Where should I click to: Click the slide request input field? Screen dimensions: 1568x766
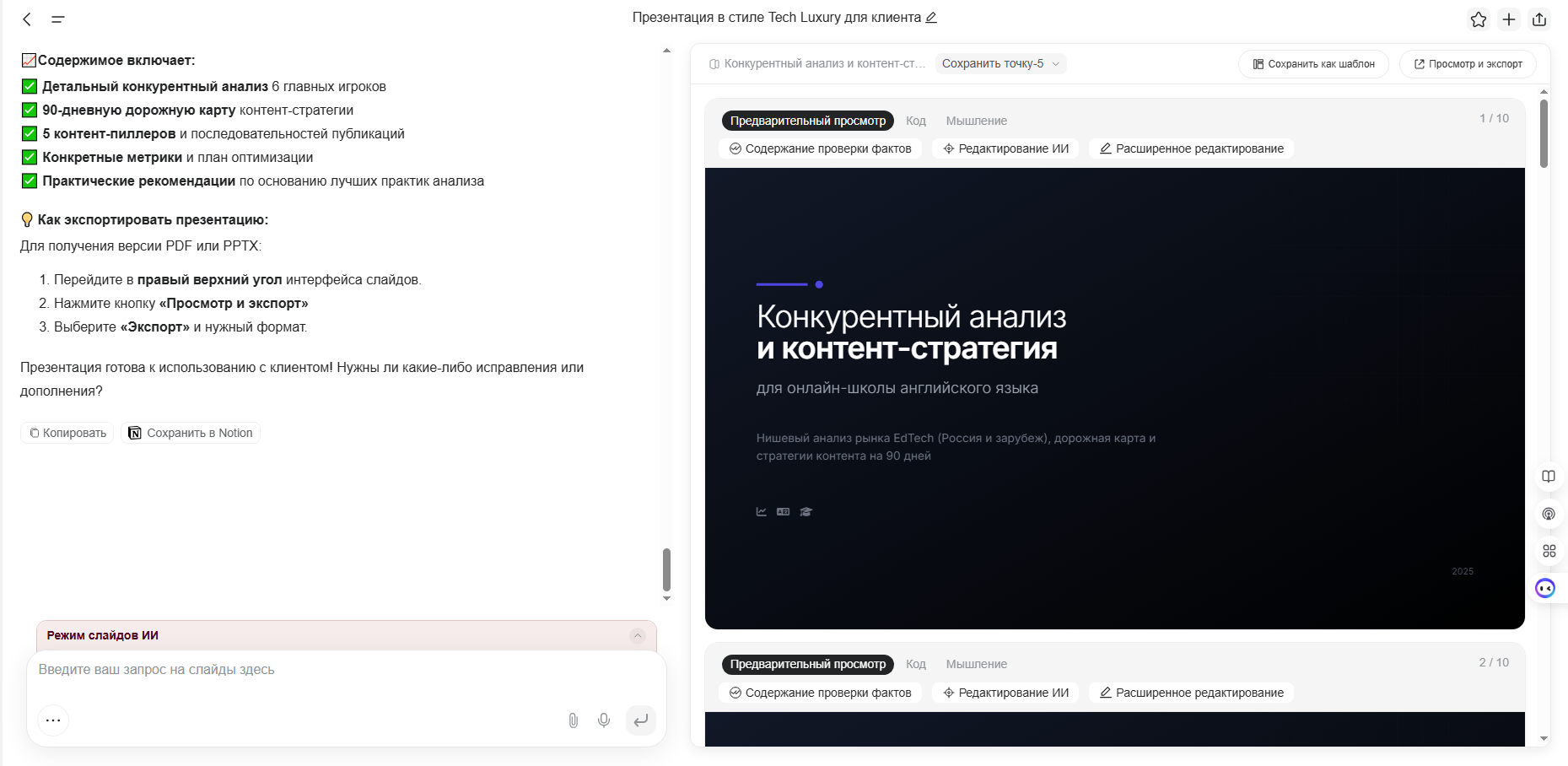click(347, 670)
